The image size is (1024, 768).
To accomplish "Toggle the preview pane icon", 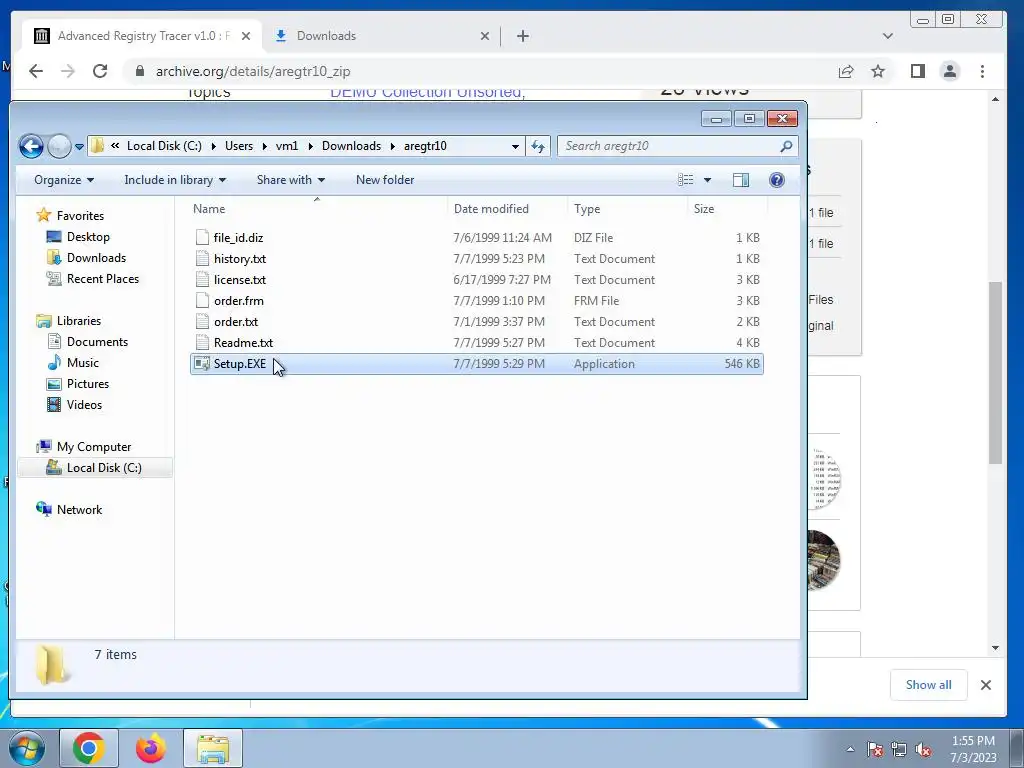I will click(x=741, y=180).
